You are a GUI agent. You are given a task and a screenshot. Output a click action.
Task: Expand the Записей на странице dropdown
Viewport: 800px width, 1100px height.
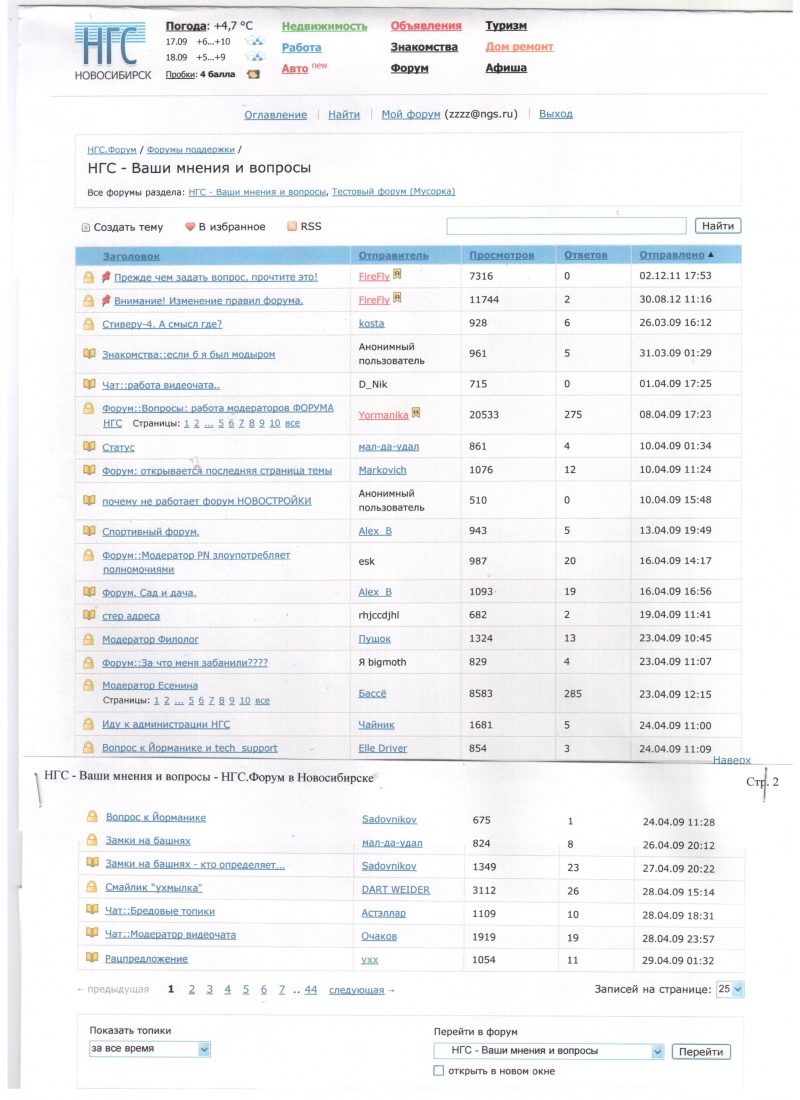pos(730,989)
